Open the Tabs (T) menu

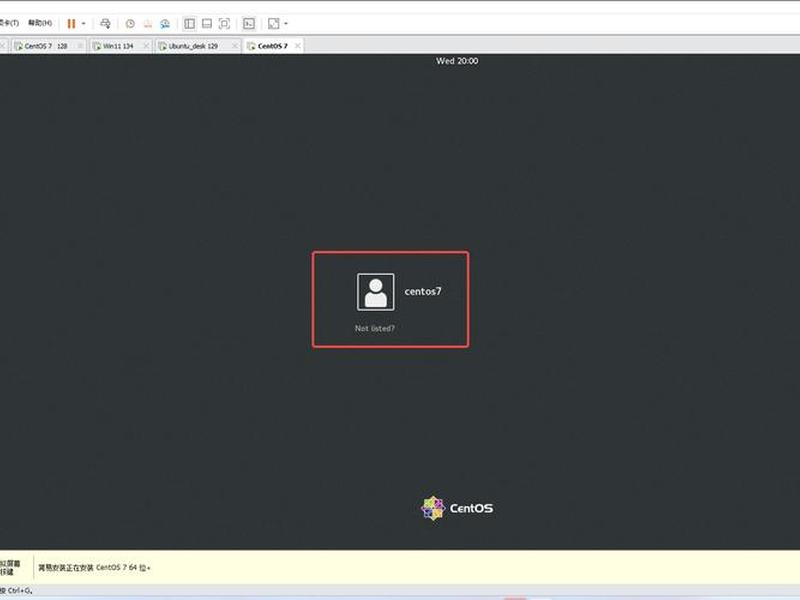(9, 23)
